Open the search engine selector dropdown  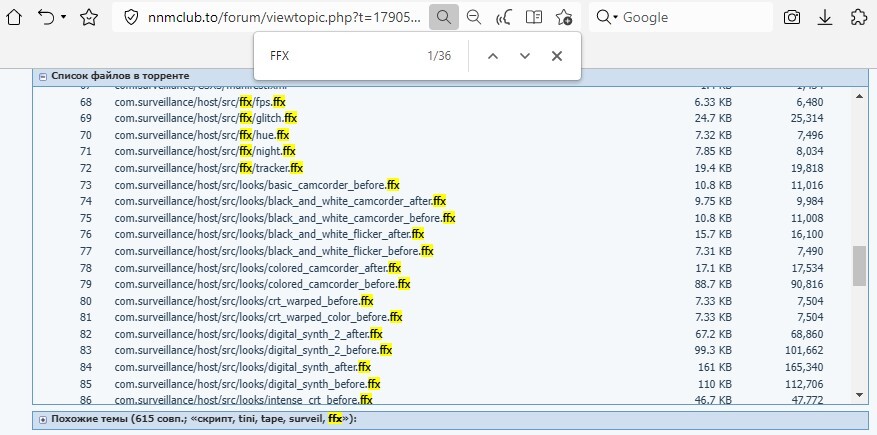coord(607,17)
